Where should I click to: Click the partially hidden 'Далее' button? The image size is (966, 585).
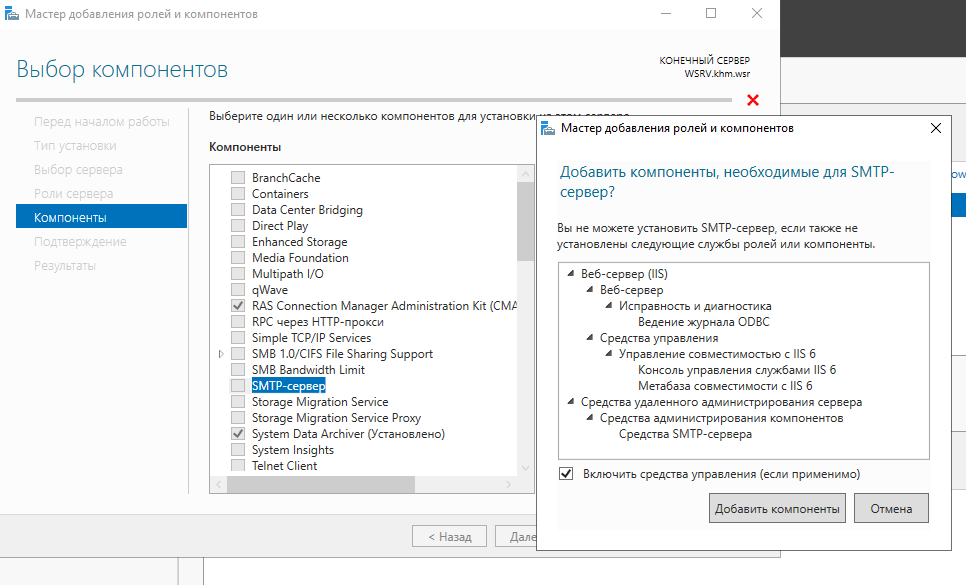[x=516, y=536]
